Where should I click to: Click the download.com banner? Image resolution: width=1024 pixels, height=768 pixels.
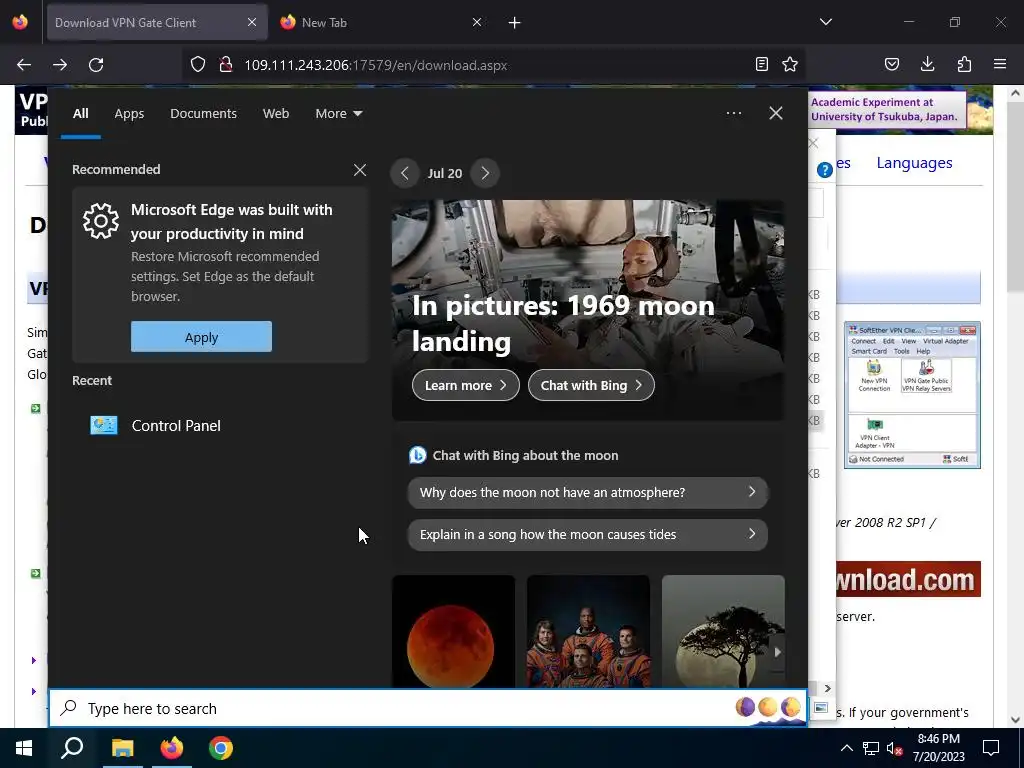click(908, 579)
